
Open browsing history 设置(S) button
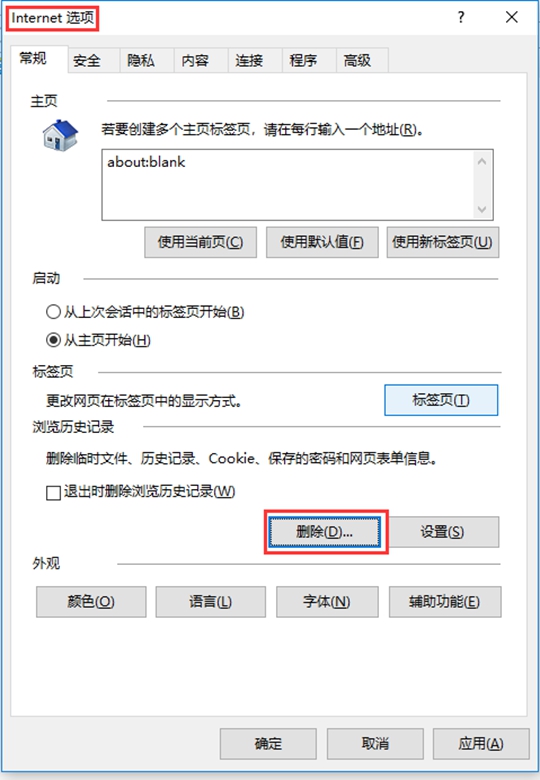tap(443, 532)
